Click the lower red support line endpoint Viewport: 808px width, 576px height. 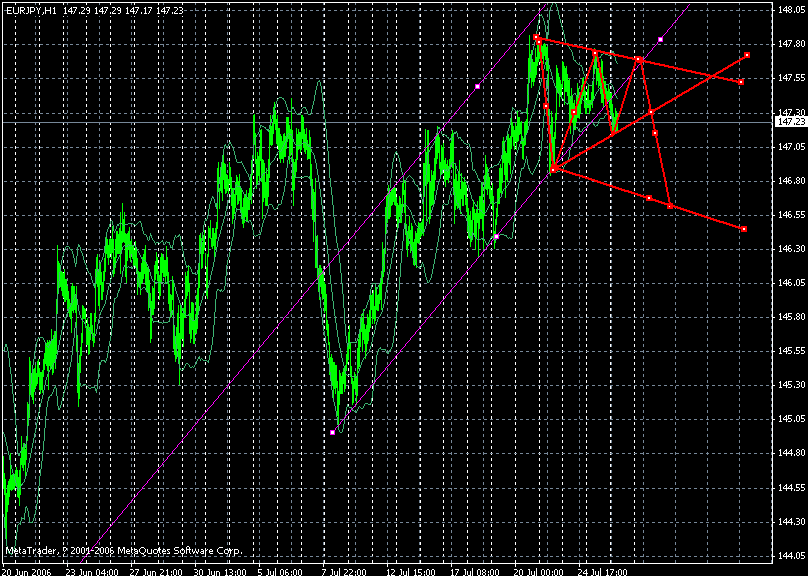point(744,230)
